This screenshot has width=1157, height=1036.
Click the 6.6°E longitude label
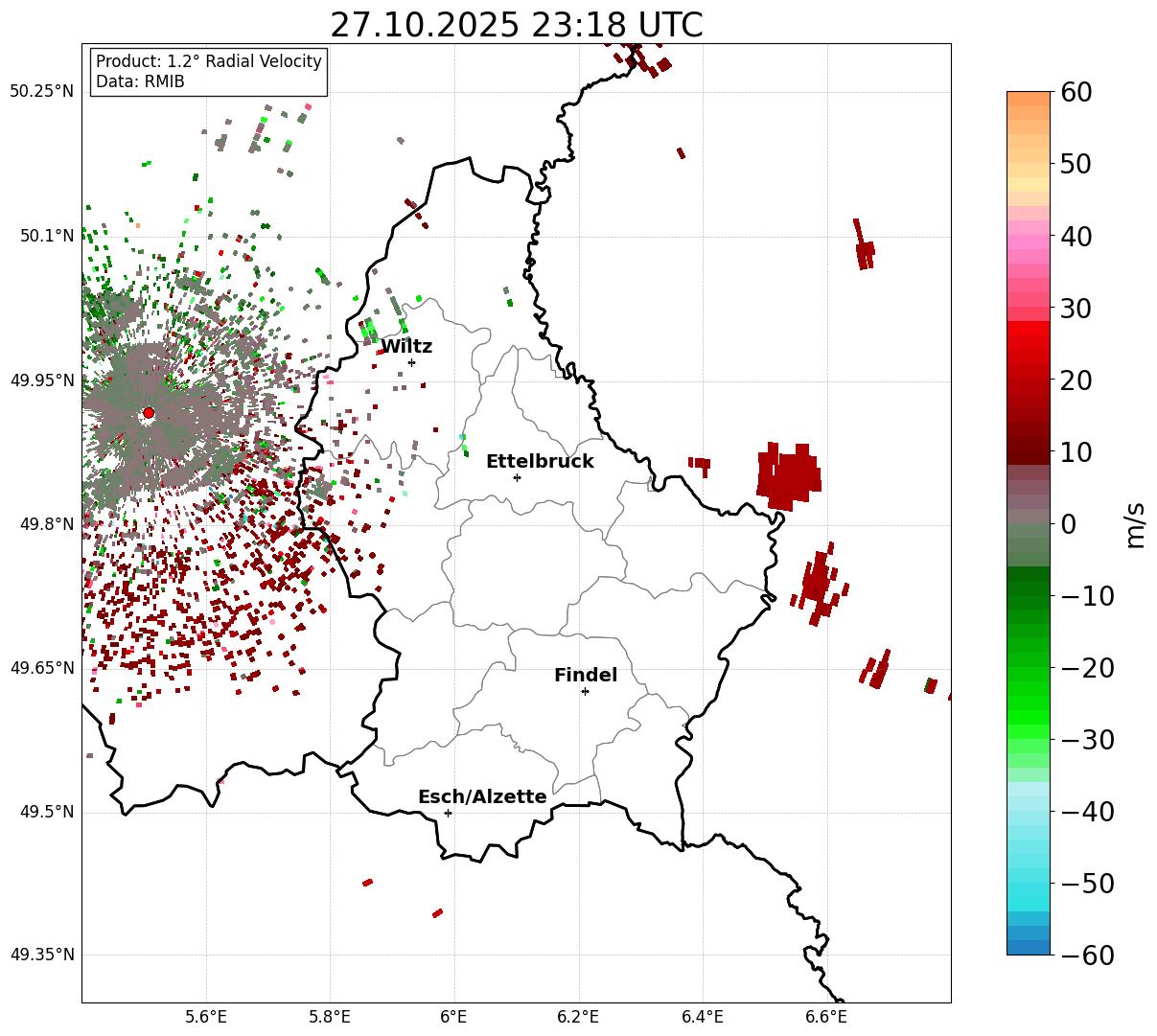tap(826, 1016)
